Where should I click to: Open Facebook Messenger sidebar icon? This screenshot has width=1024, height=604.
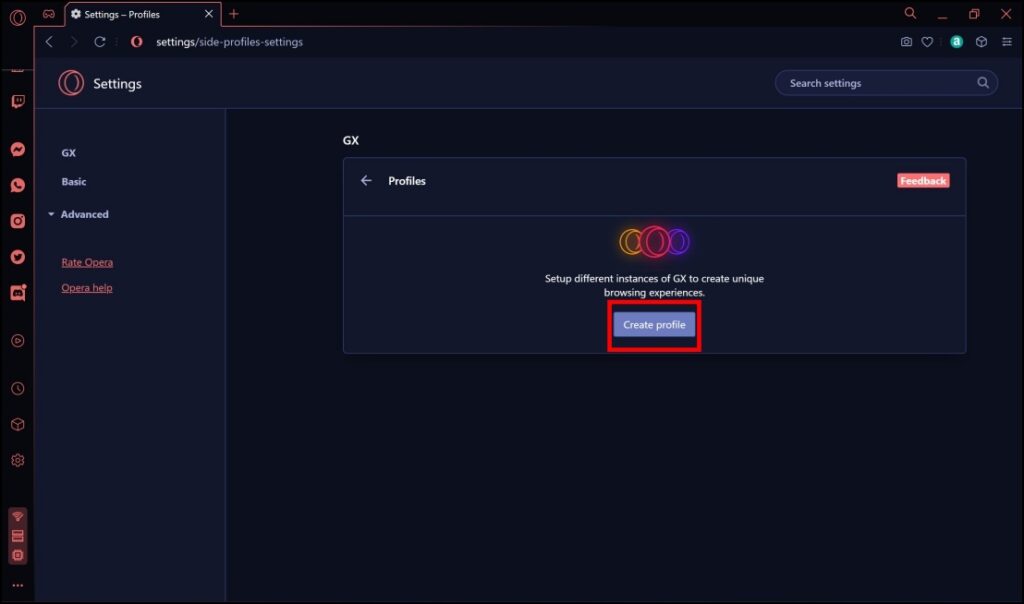click(x=18, y=150)
